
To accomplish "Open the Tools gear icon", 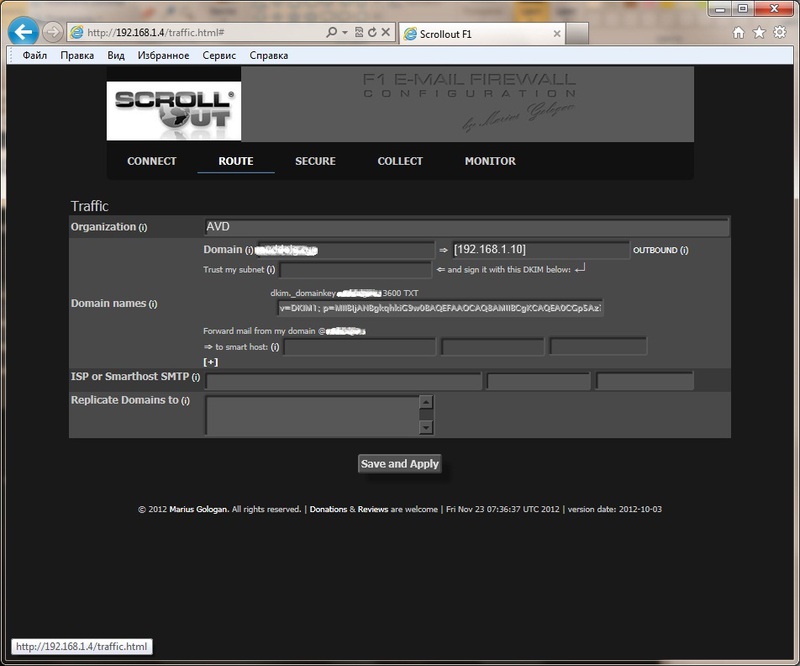I will pos(780,33).
